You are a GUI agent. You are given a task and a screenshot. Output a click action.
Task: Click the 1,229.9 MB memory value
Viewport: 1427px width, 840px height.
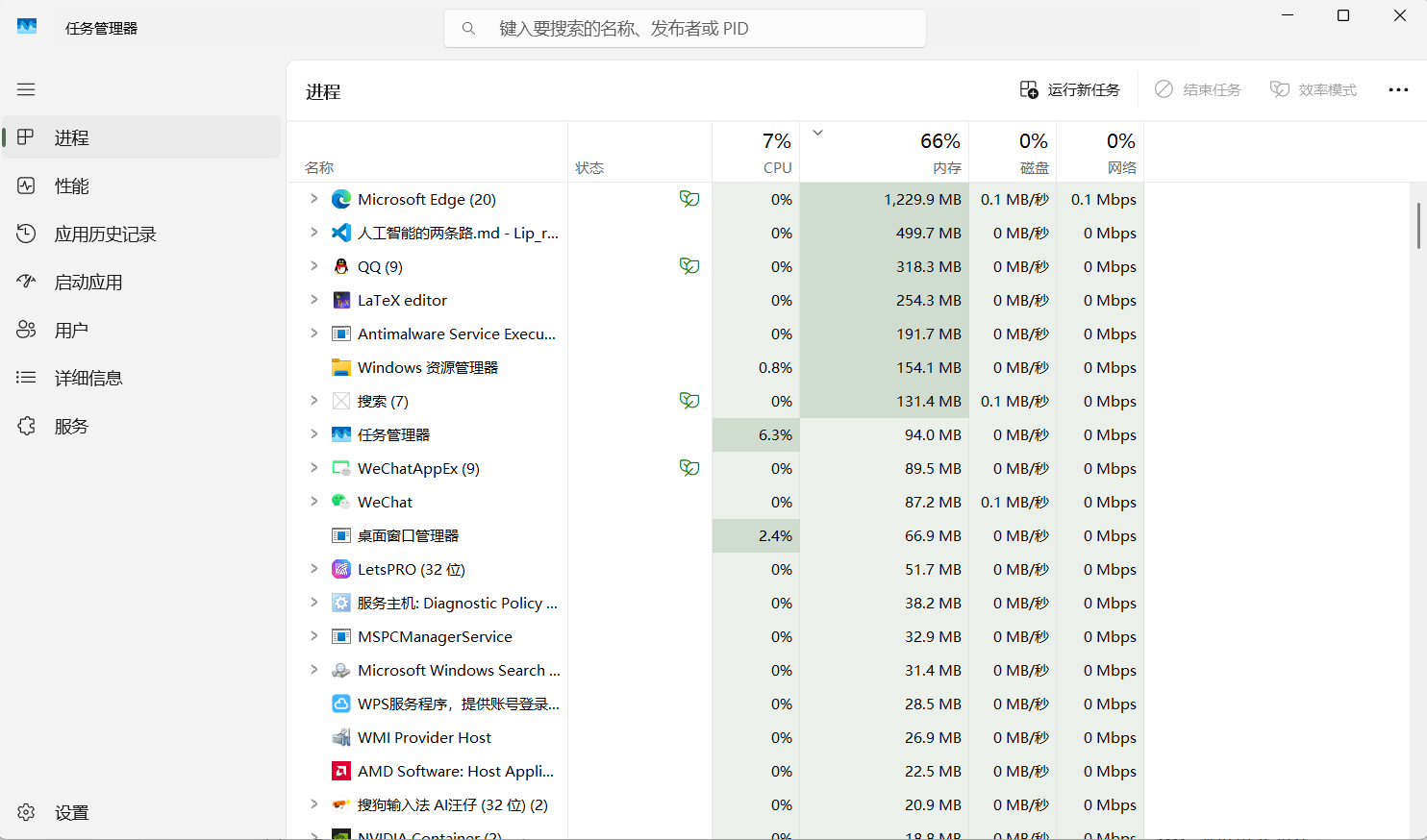(x=922, y=199)
